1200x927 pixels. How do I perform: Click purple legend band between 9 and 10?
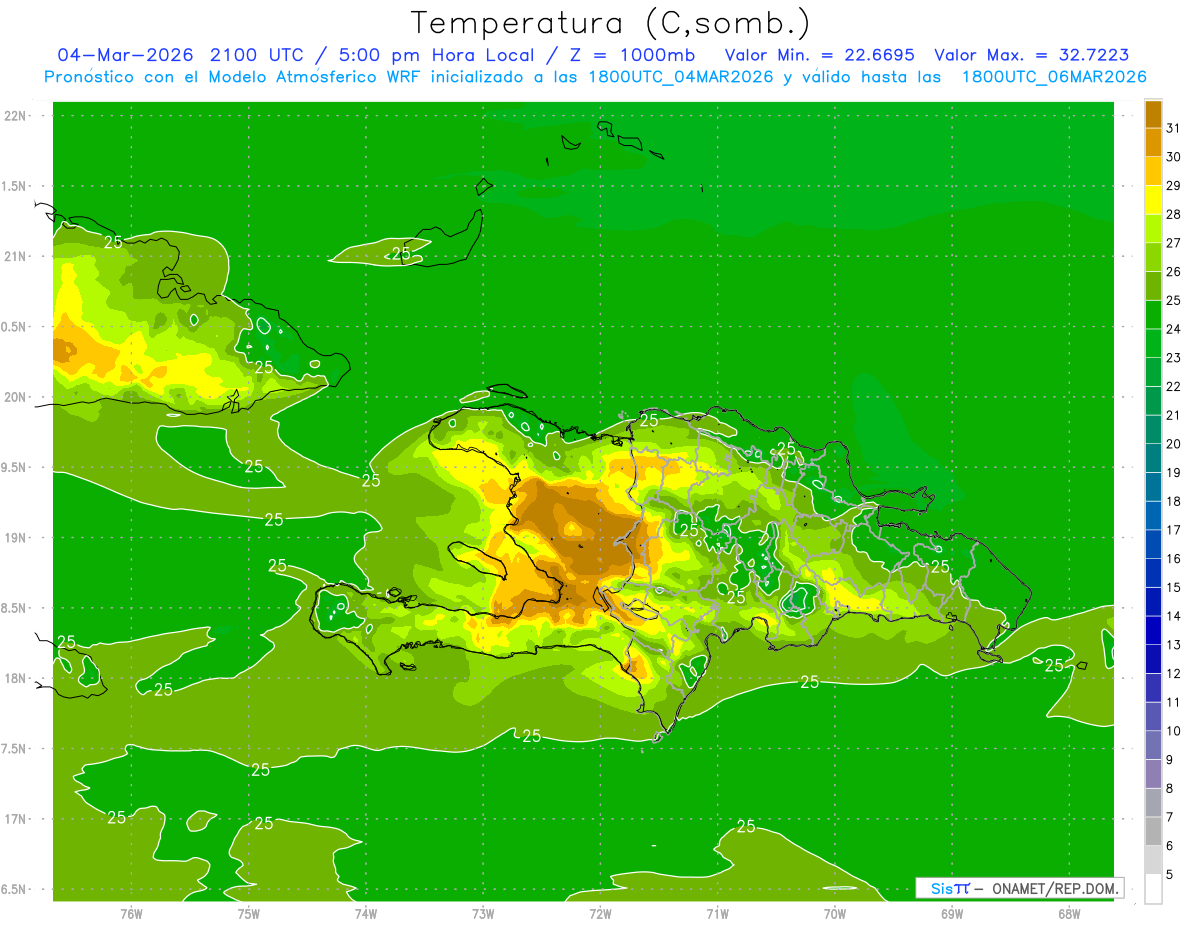pos(1153,745)
